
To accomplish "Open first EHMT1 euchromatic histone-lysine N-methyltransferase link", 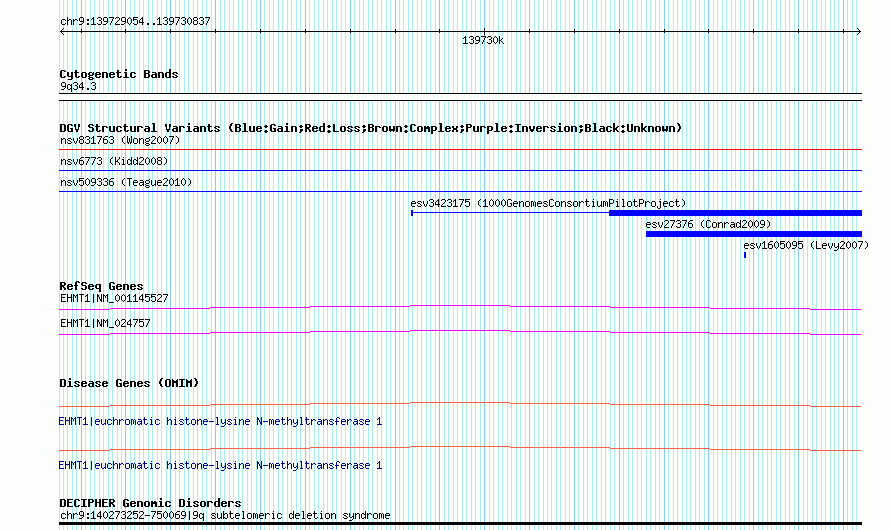I will click(220, 422).
